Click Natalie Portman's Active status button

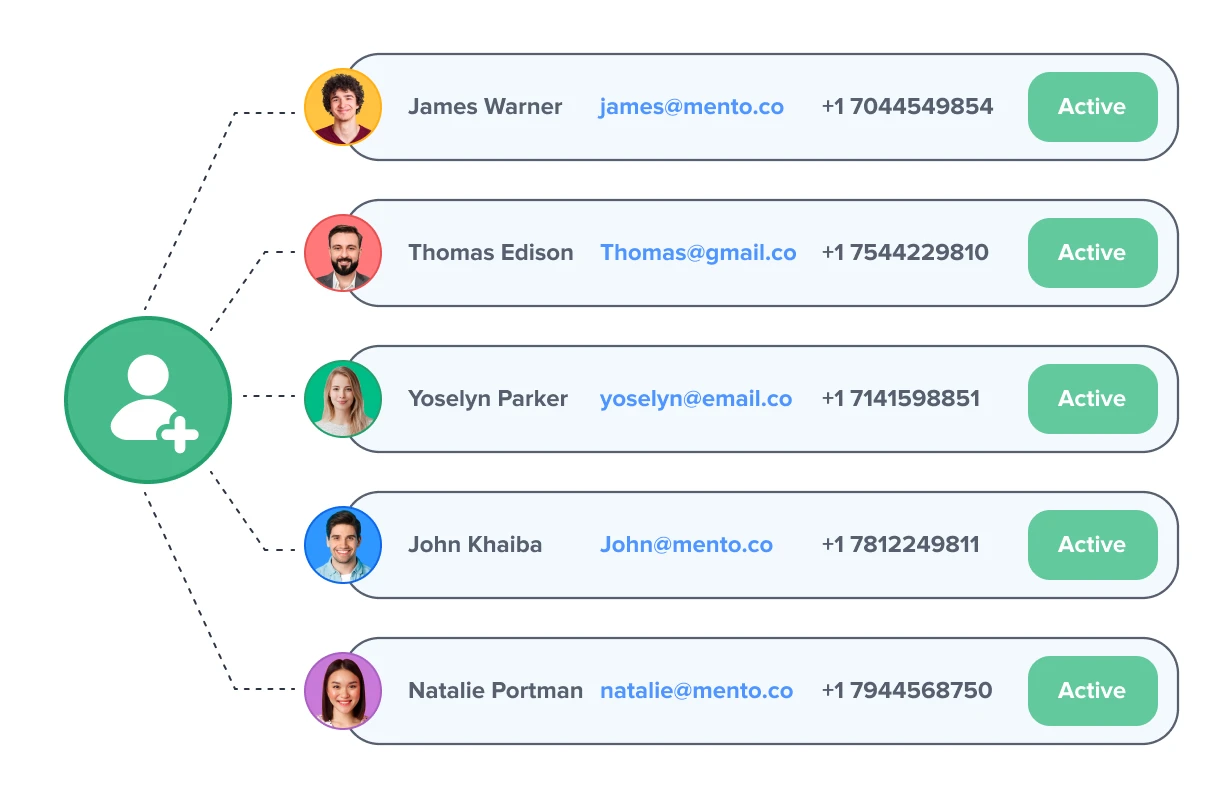click(1092, 691)
